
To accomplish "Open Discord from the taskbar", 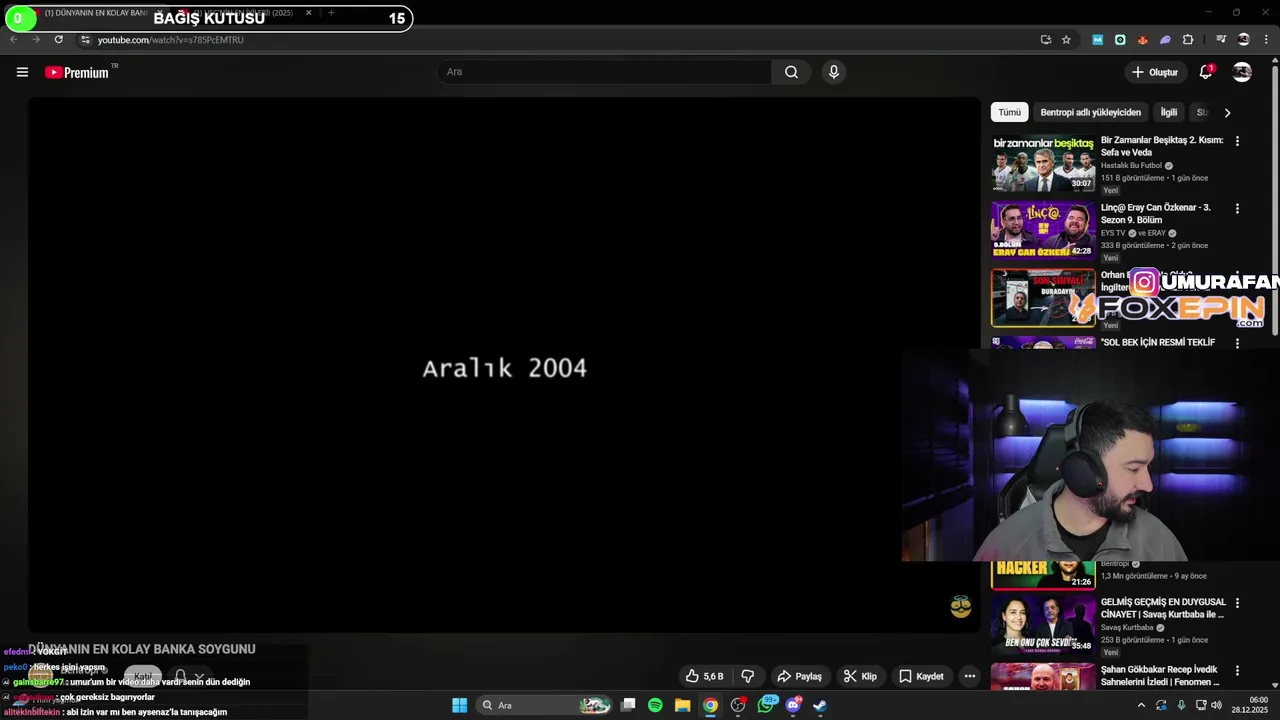I will pos(793,705).
